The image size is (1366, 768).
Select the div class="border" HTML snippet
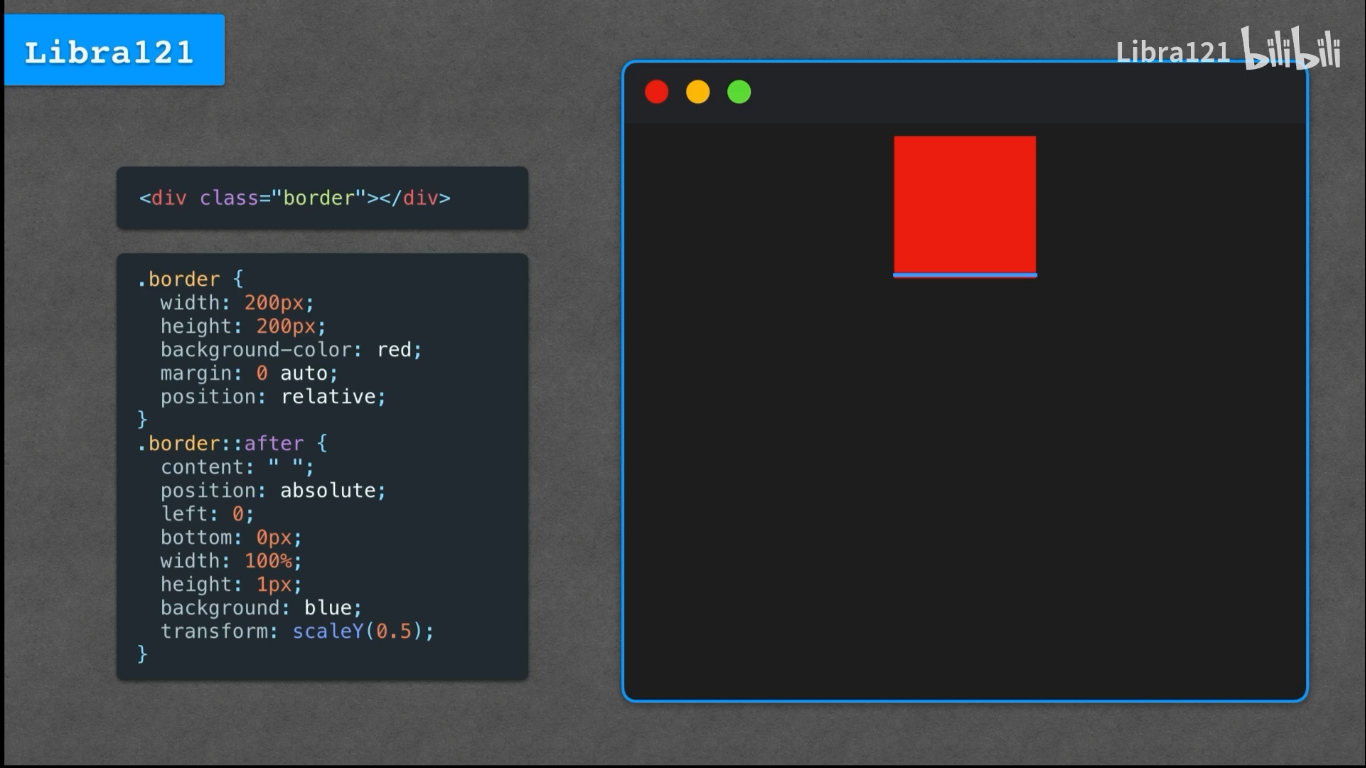pos(295,198)
